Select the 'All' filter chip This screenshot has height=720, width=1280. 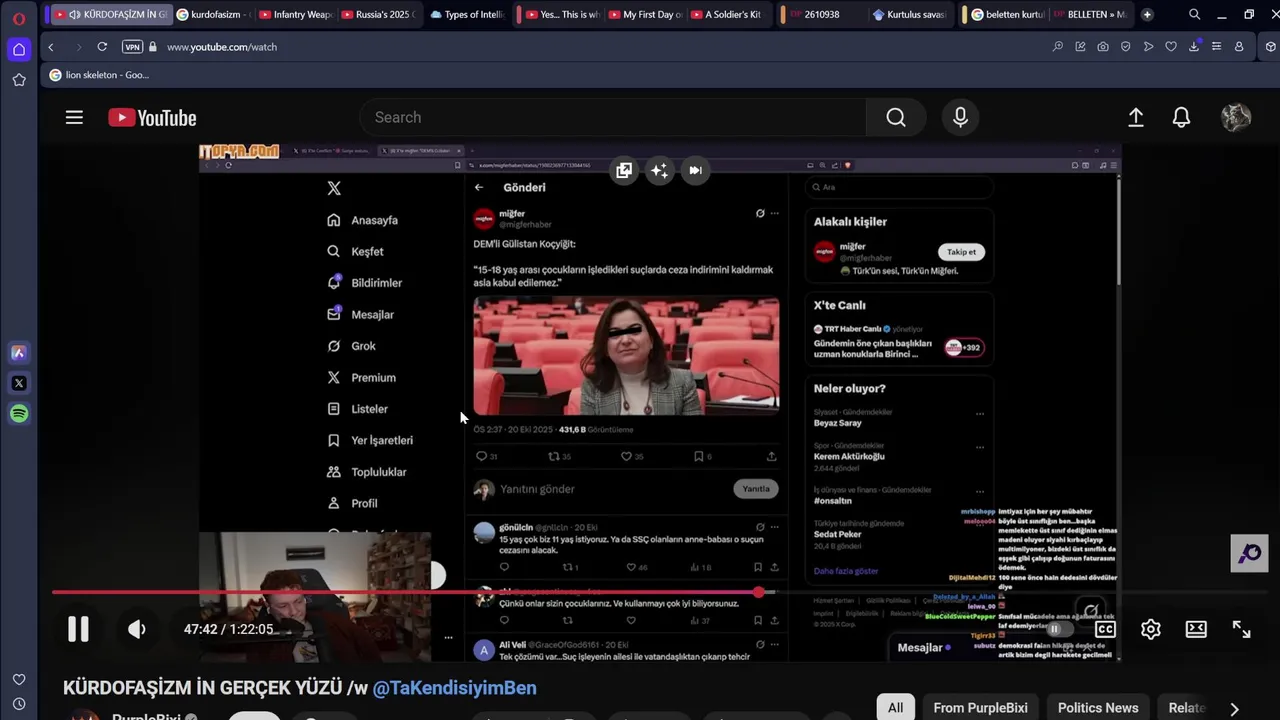895,708
